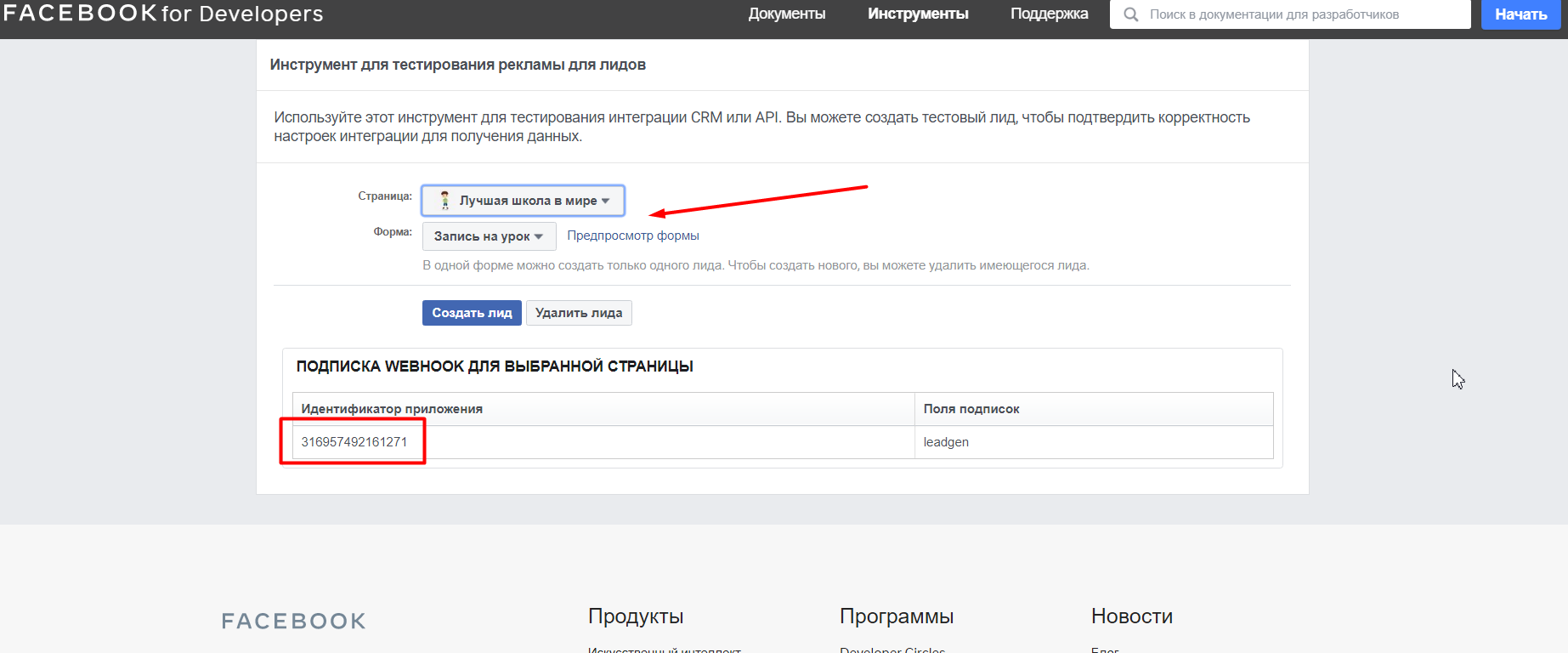
Task: Focus the developer documentation search field
Action: point(1290,14)
